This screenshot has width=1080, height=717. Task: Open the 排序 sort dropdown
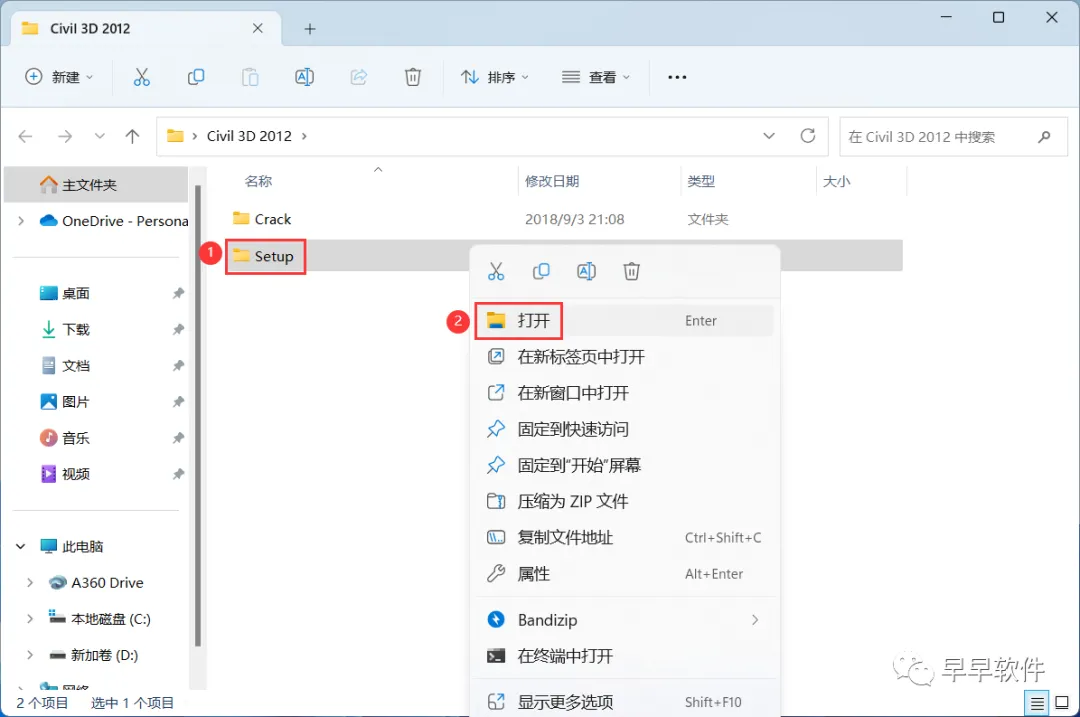coord(495,77)
